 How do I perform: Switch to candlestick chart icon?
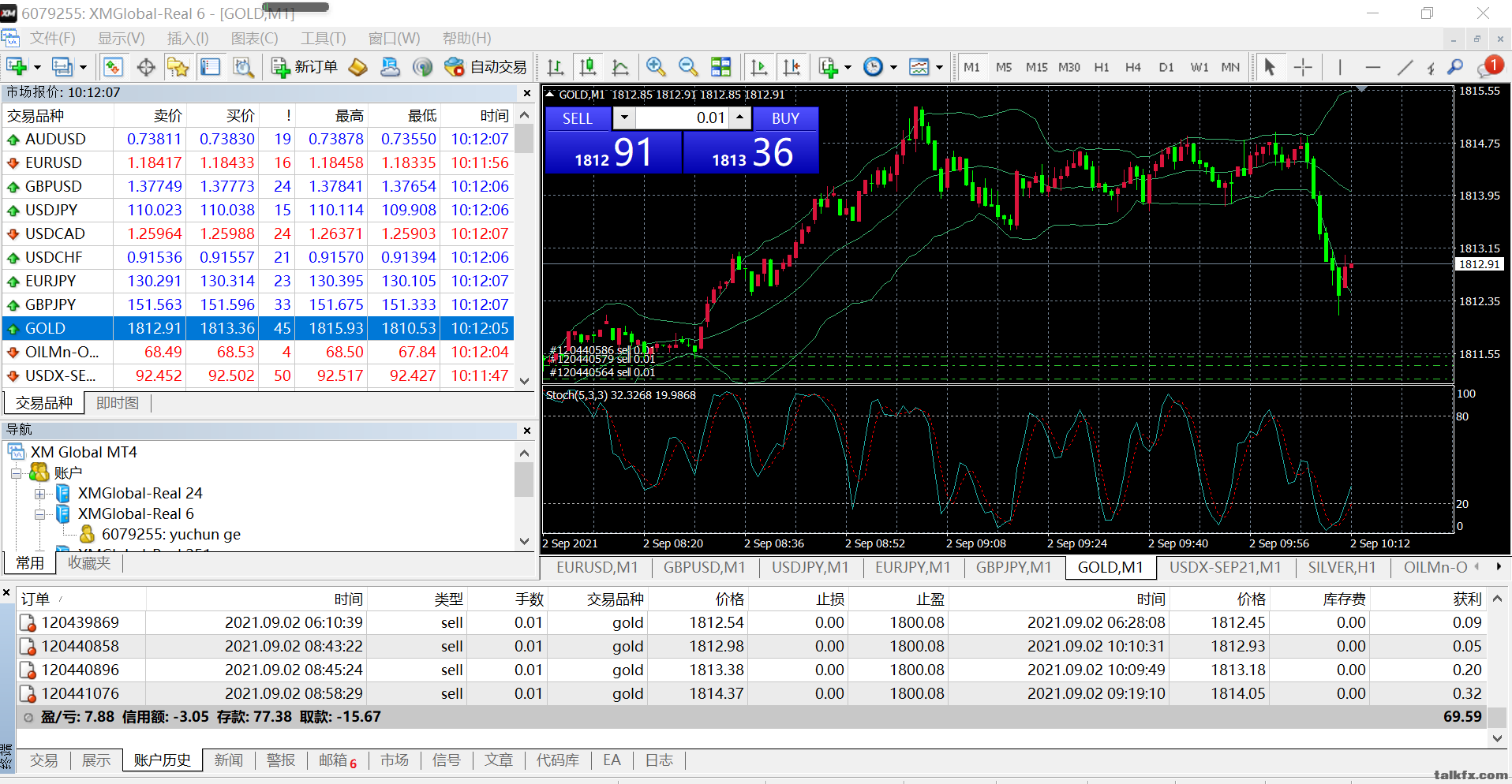coord(588,67)
